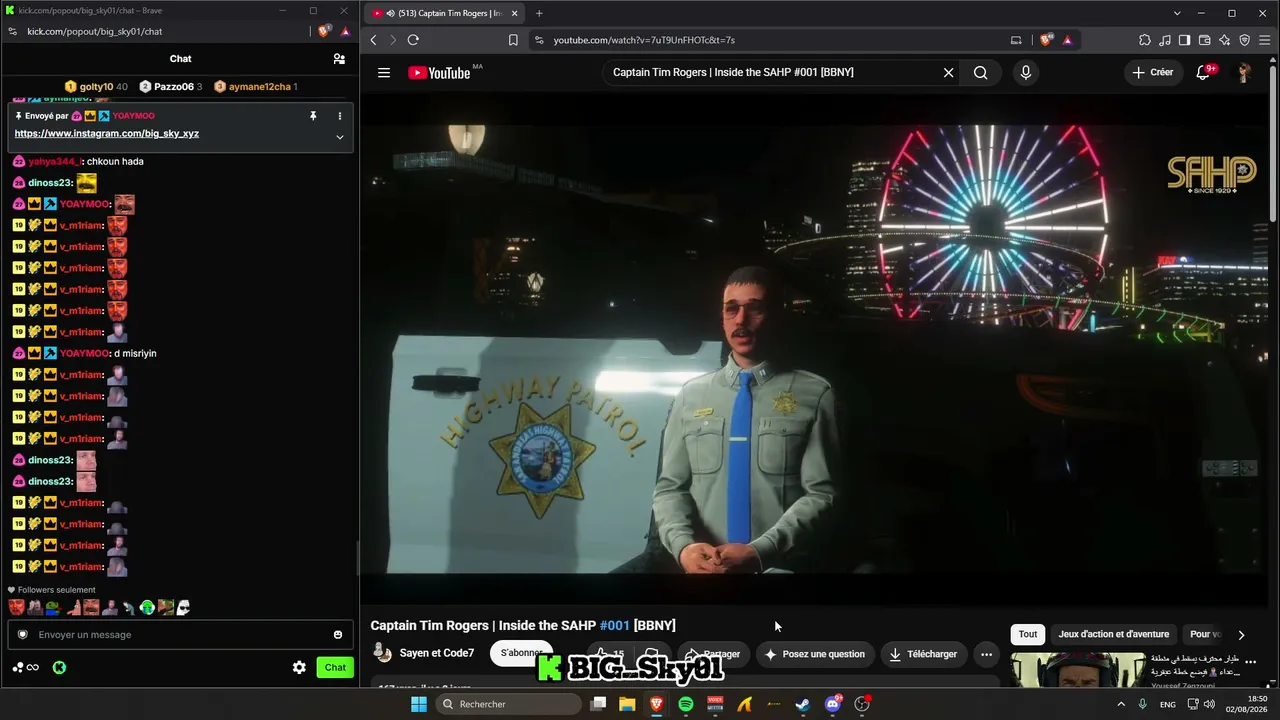
Task: Toggle the Brave sidebar panel
Action: [1185, 40]
